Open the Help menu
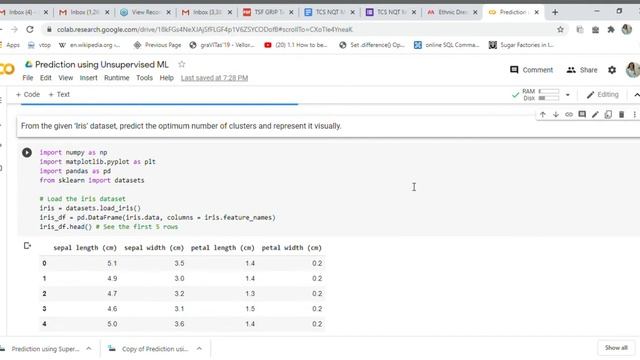640x360 pixels. pyautogui.click(x=167, y=78)
